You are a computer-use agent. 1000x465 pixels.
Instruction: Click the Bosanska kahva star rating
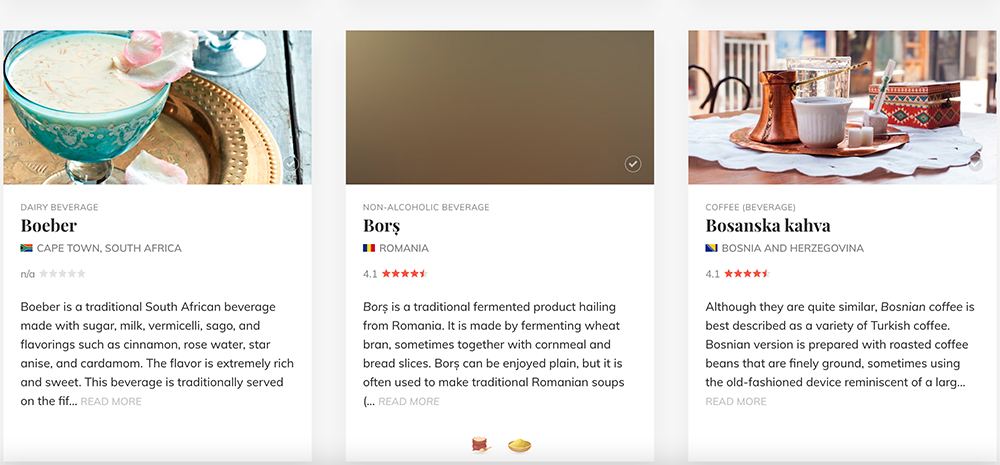coord(747,274)
